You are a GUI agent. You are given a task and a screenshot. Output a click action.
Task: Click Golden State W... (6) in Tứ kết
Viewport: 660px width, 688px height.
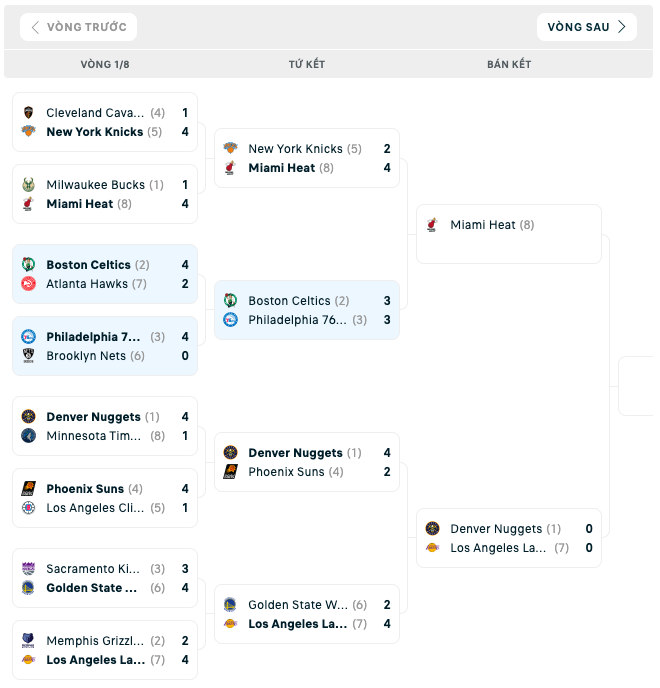point(308,605)
